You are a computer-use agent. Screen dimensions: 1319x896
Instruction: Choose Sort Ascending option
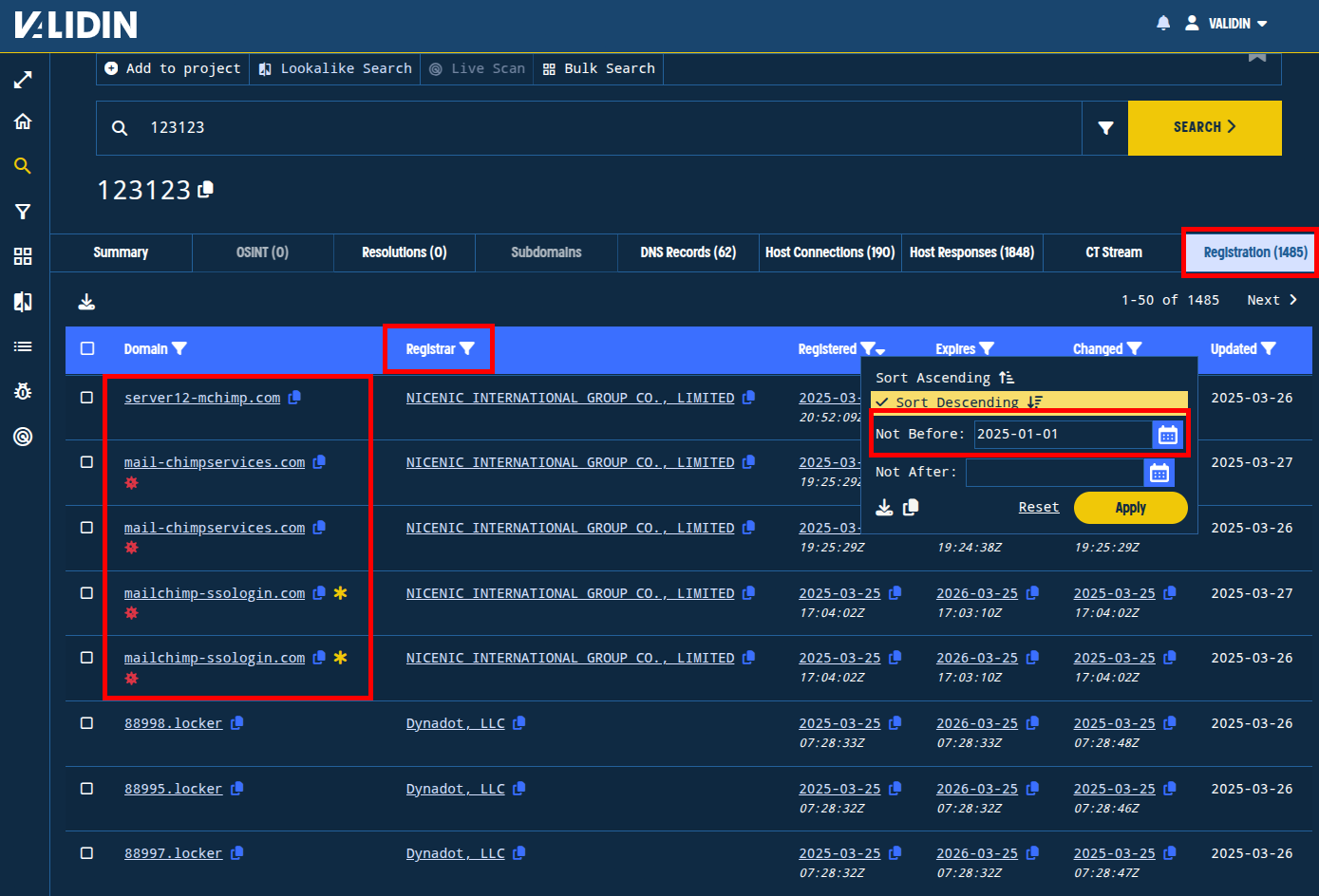944,378
